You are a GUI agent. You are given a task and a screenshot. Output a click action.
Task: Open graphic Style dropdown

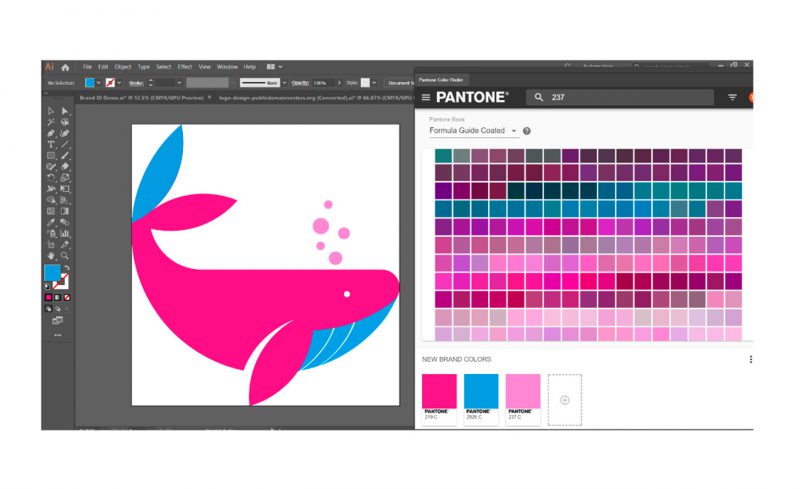pyautogui.click(x=374, y=83)
